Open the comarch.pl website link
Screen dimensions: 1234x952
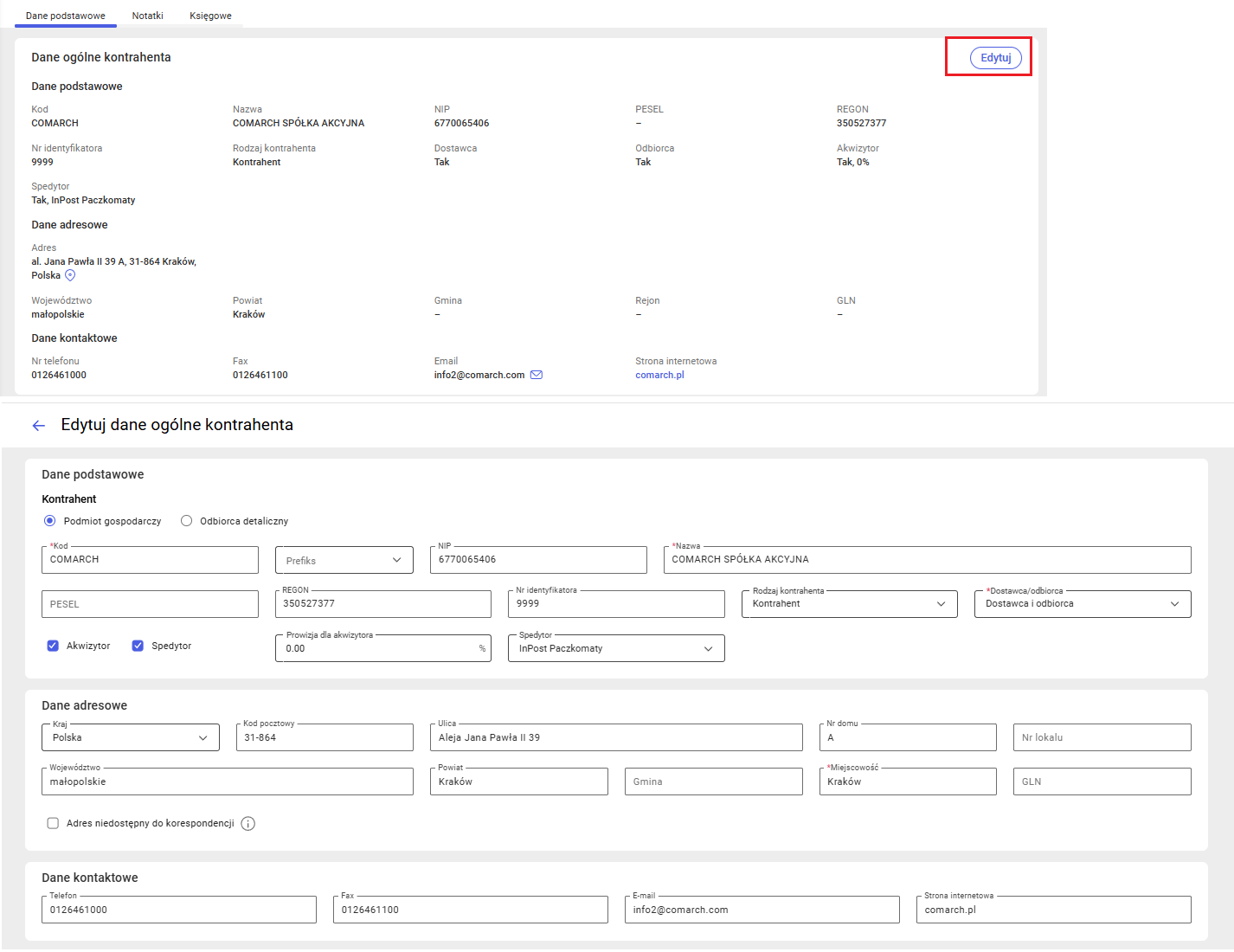pyautogui.click(x=659, y=375)
